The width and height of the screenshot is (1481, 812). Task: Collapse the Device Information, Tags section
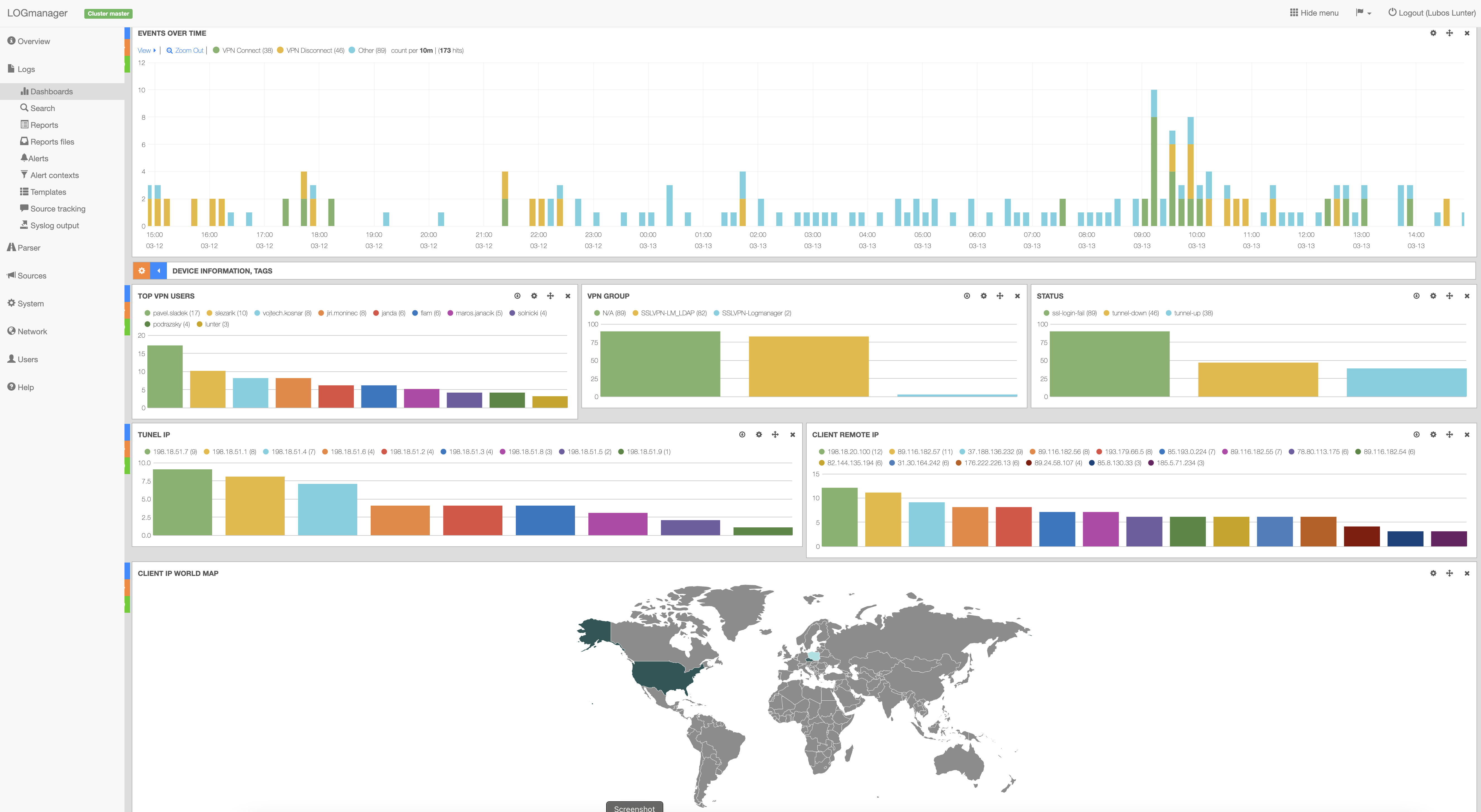[158, 270]
